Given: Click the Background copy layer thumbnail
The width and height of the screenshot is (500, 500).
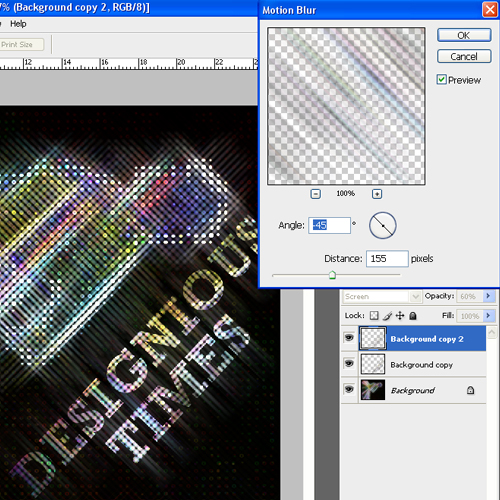Looking at the screenshot, I should [x=373, y=364].
